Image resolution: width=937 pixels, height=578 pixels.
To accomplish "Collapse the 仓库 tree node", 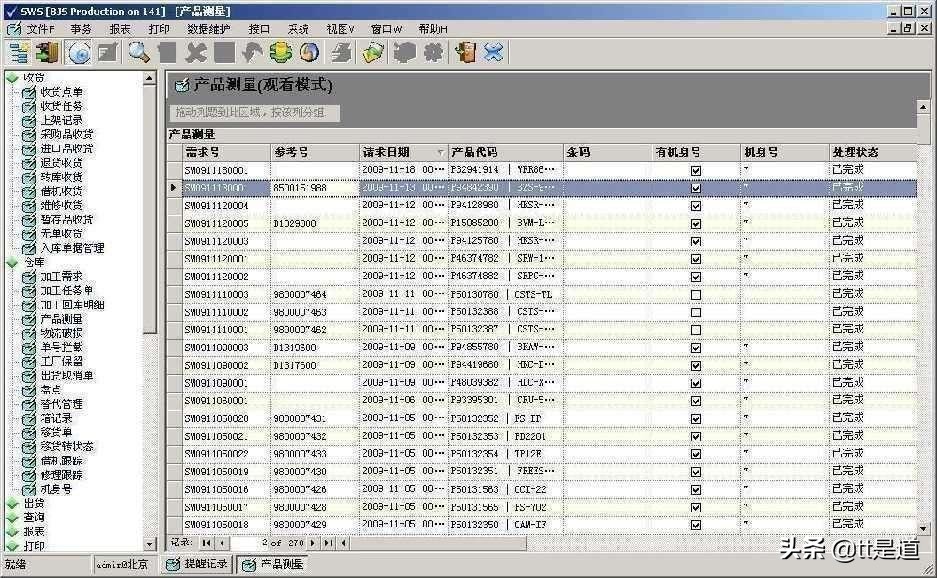I will coord(12,262).
